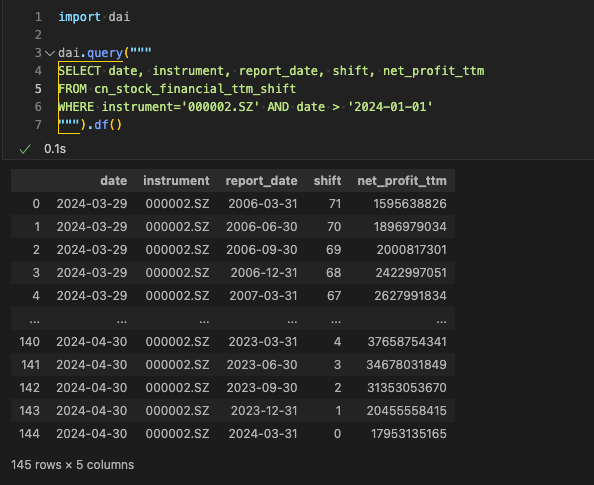Viewport: 594px width, 485px height.
Task: Click net profit value 20455558415
Action: coord(406,411)
